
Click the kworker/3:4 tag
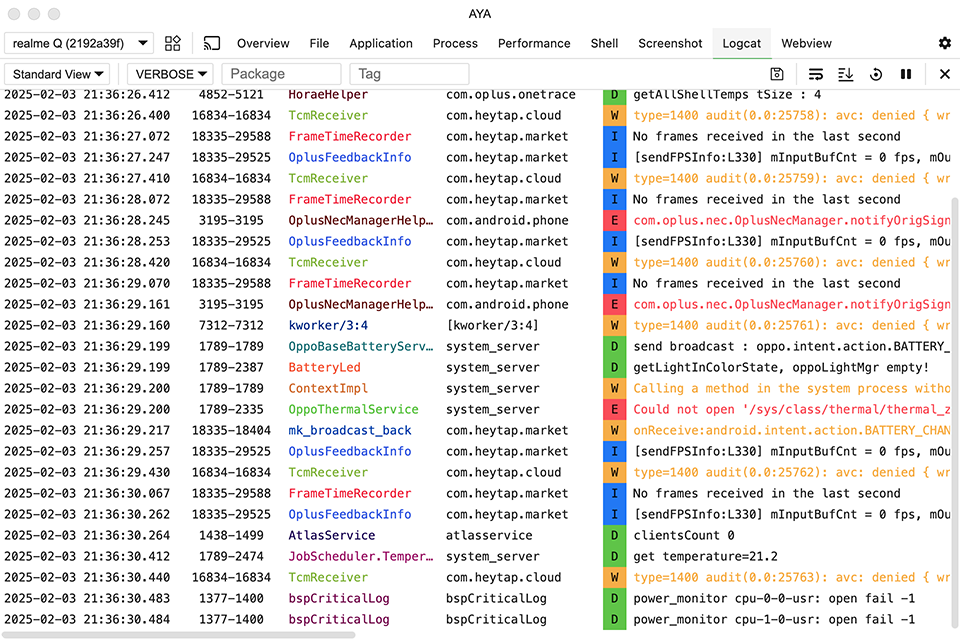(x=328, y=325)
